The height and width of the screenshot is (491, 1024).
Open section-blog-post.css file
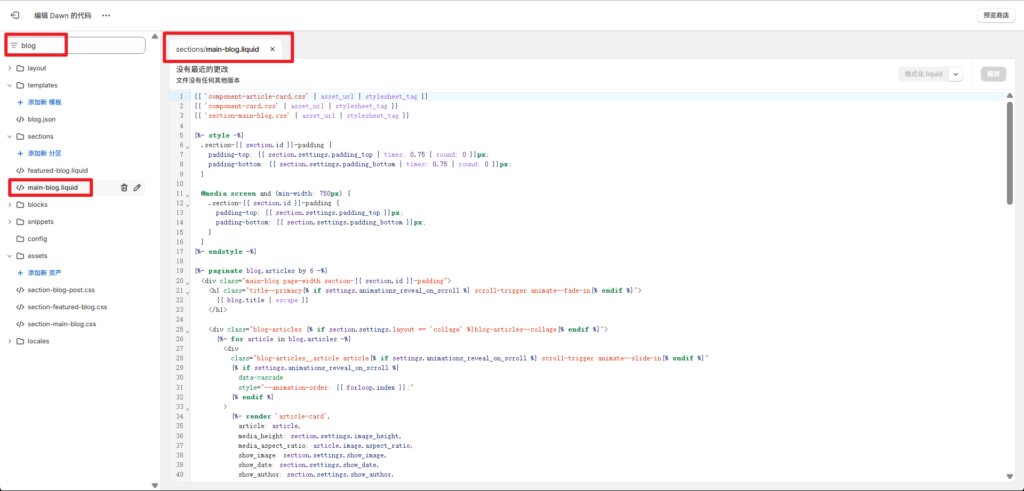click(x=61, y=289)
